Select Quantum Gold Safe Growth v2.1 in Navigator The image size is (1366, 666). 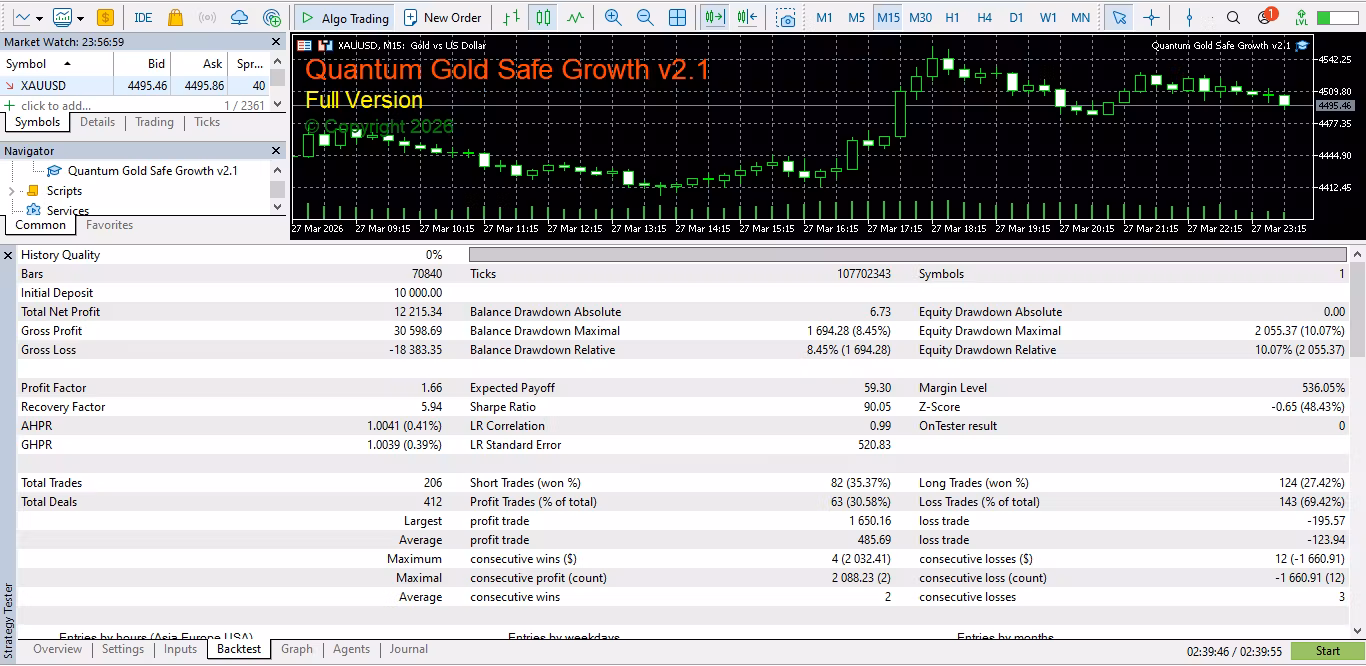tap(153, 171)
